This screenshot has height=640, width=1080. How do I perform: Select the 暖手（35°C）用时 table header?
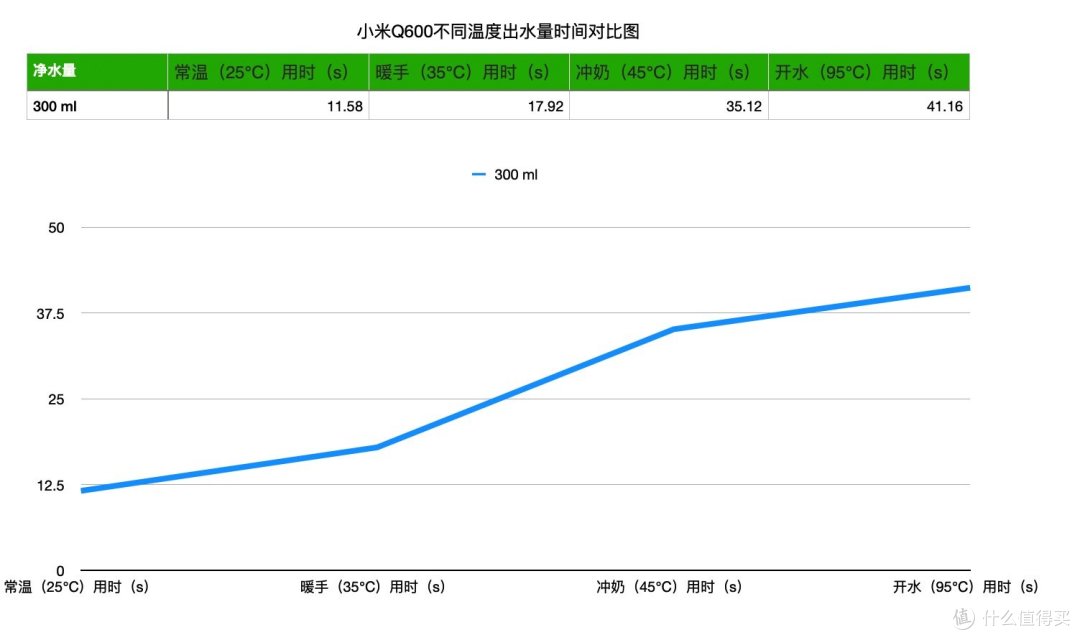(x=469, y=72)
